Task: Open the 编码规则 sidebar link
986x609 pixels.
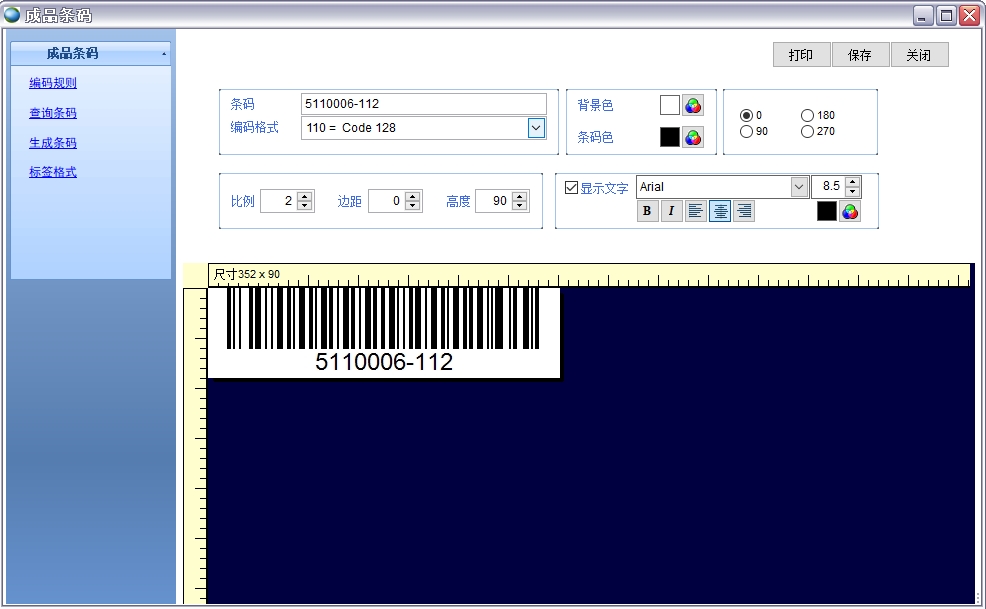Action: [51, 83]
